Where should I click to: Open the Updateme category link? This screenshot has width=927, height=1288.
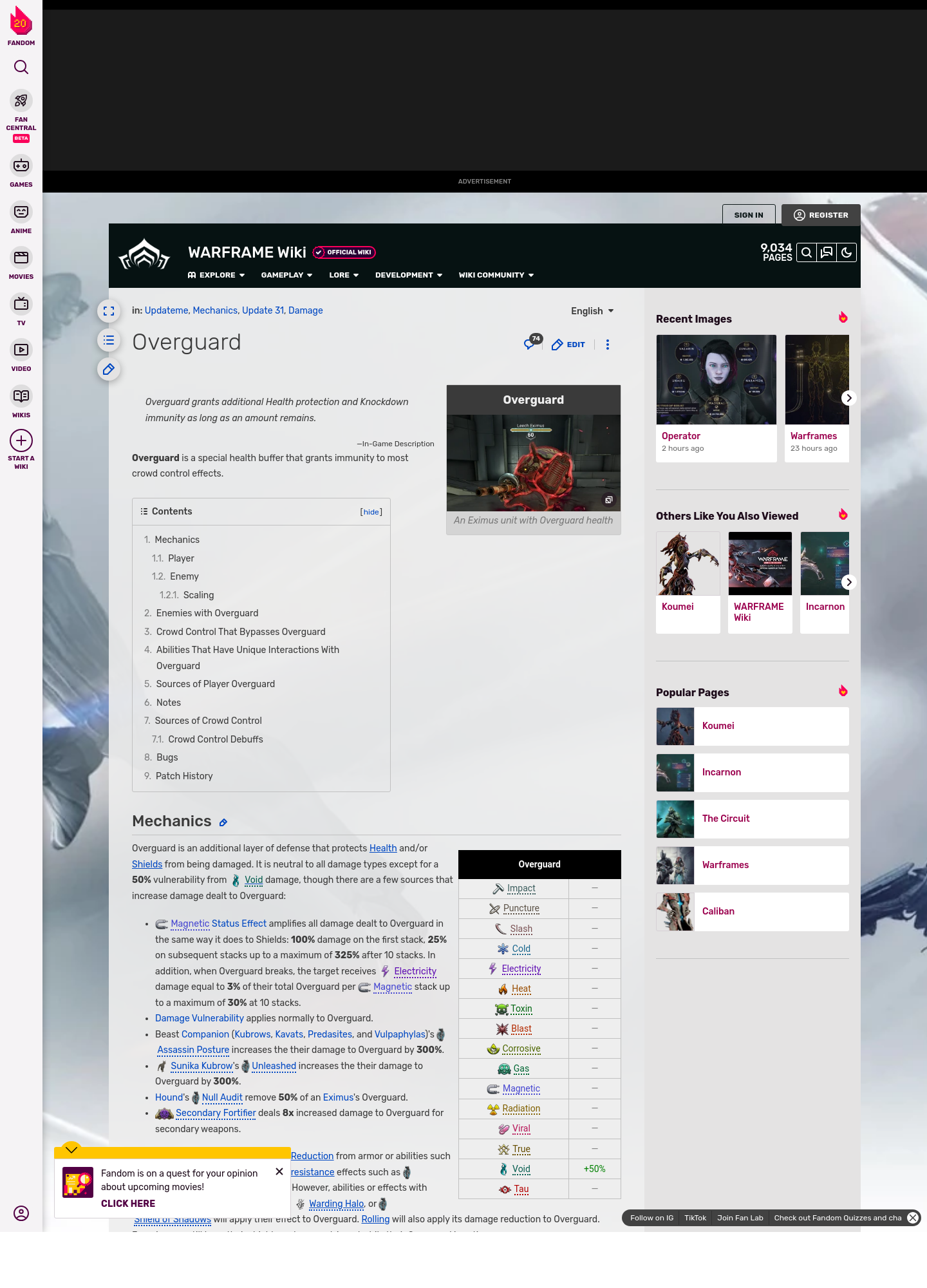click(166, 310)
